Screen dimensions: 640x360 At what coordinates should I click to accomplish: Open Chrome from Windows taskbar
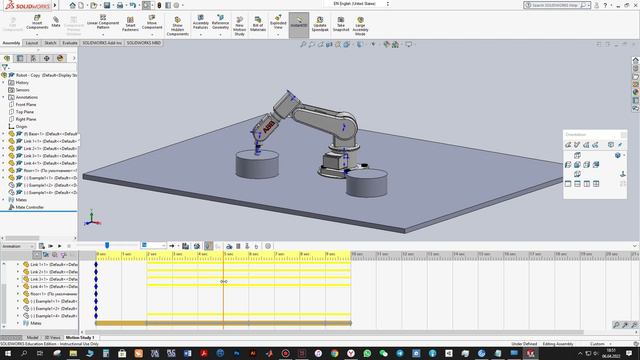(335, 353)
